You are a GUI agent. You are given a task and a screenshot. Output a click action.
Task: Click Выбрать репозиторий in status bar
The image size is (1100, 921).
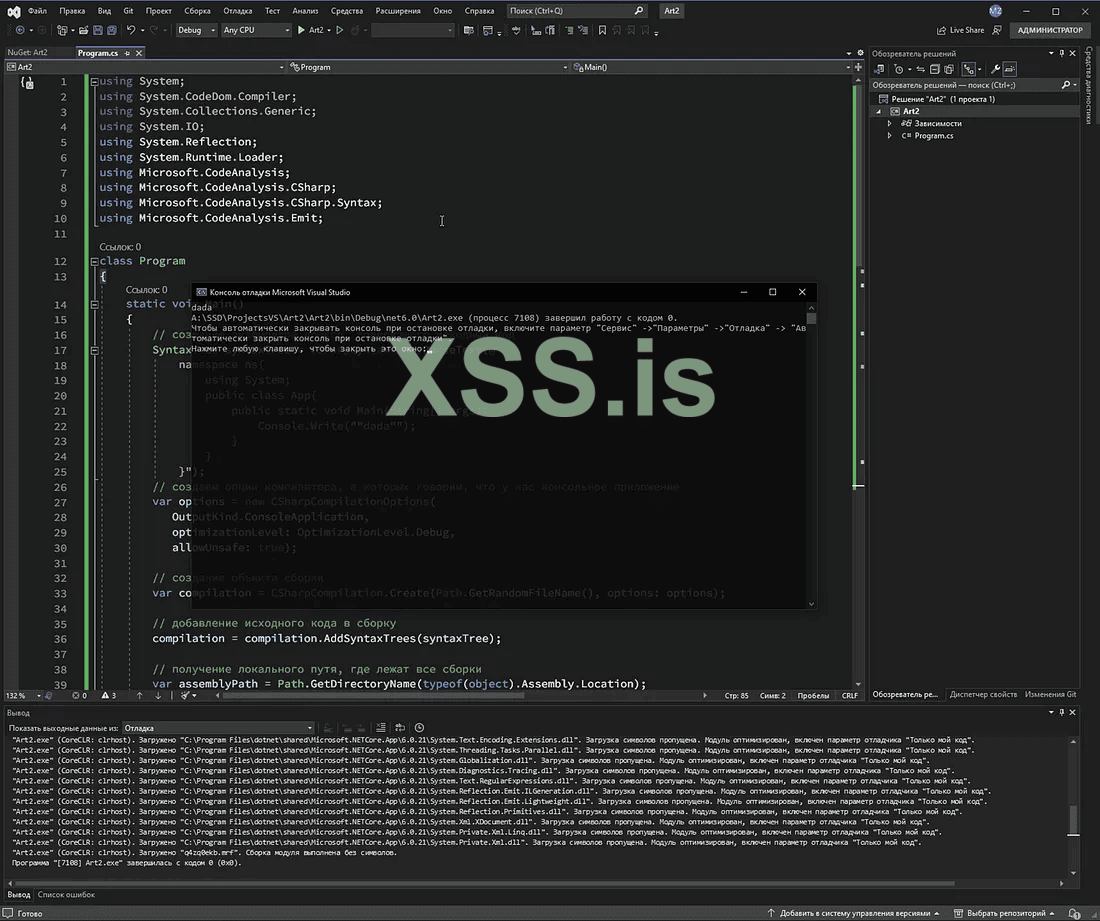pyautogui.click(x=1005, y=913)
